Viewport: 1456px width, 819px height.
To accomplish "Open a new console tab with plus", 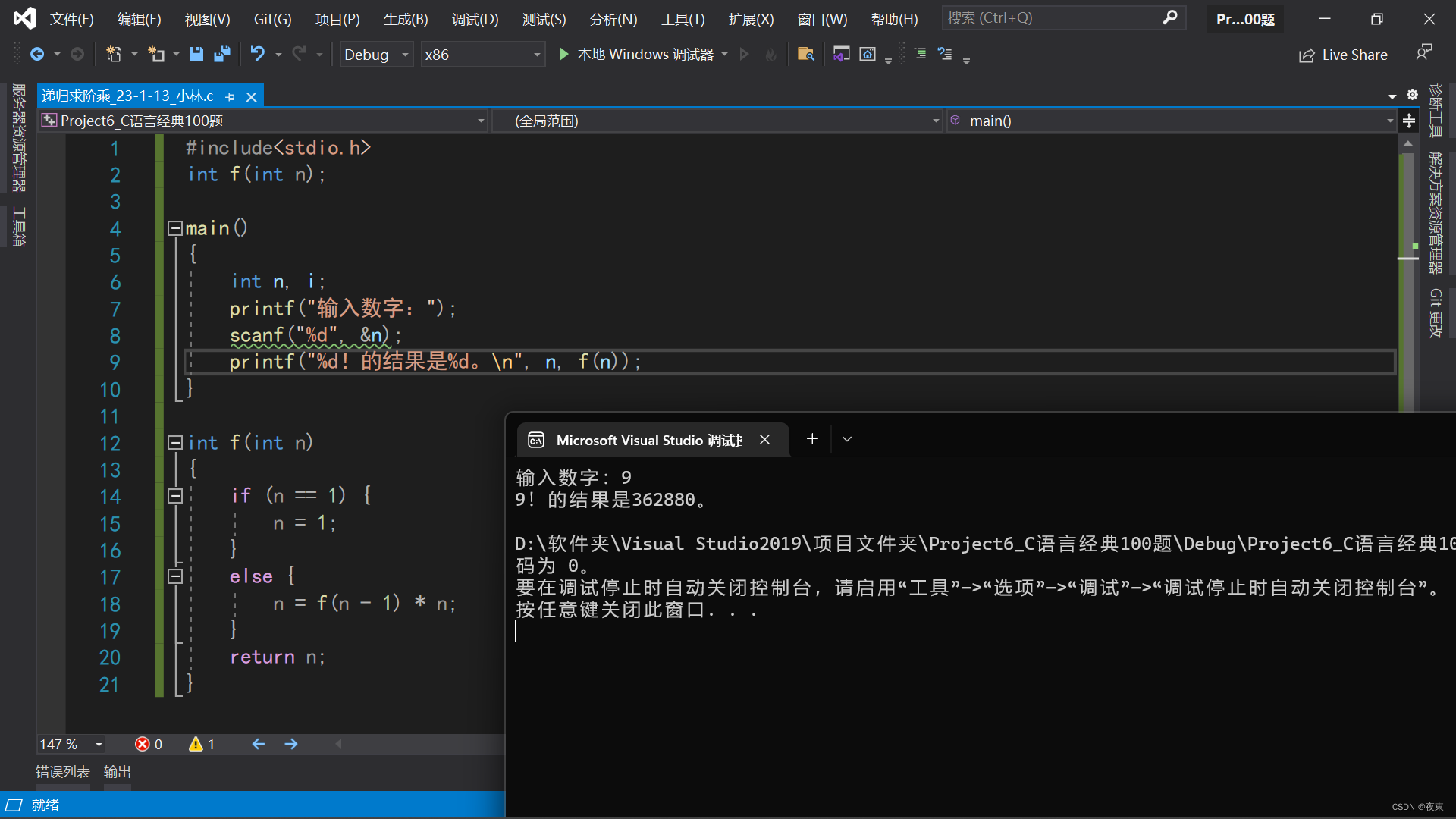I will [x=812, y=439].
